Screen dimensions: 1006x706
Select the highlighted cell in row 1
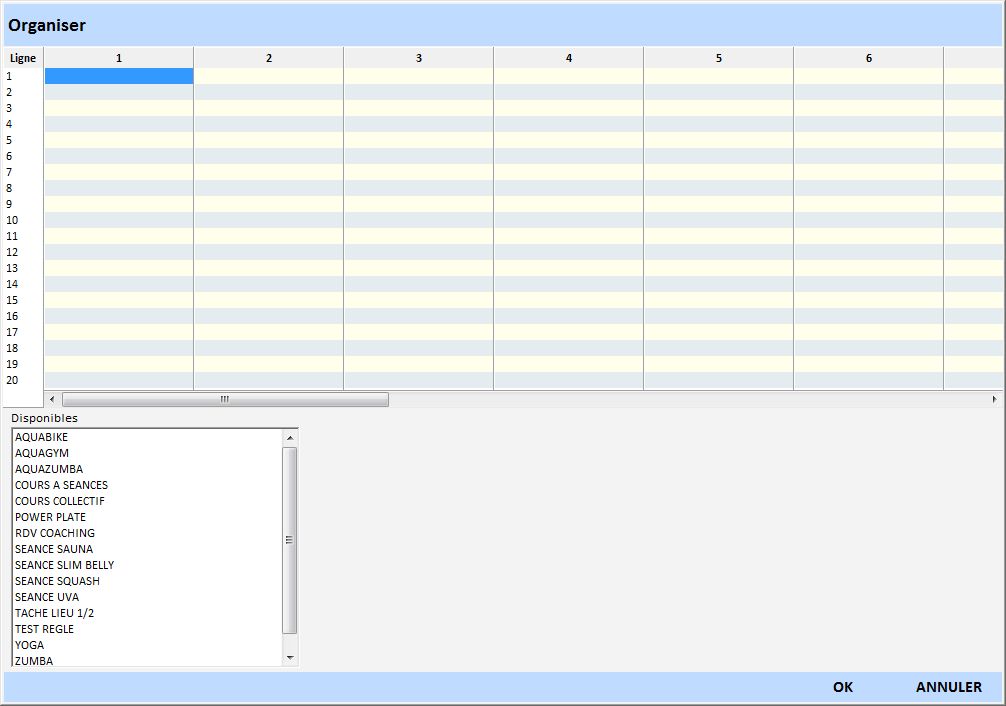[x=119, y=76]
